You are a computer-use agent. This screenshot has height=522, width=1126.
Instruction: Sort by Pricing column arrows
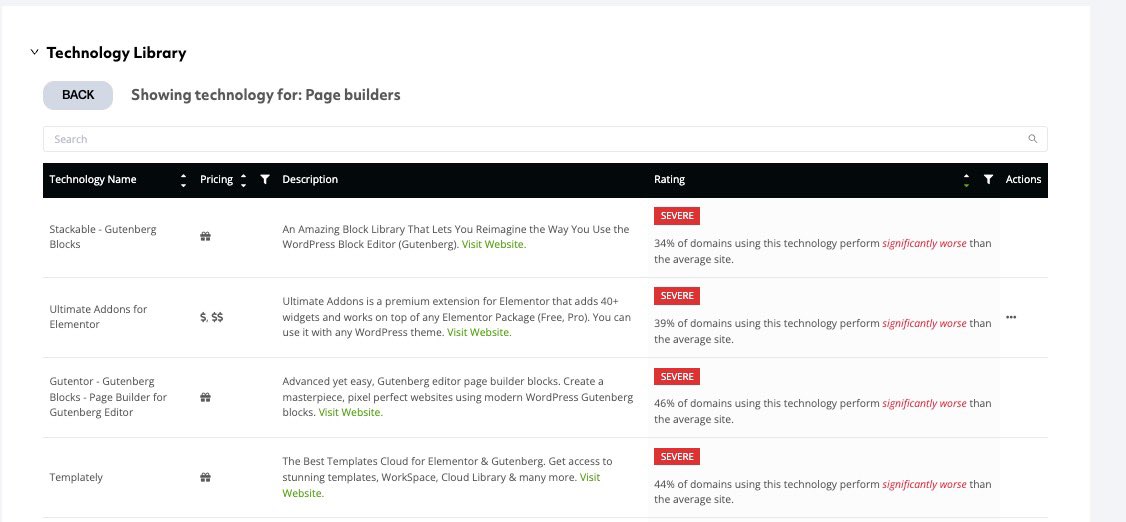(243, 180)
